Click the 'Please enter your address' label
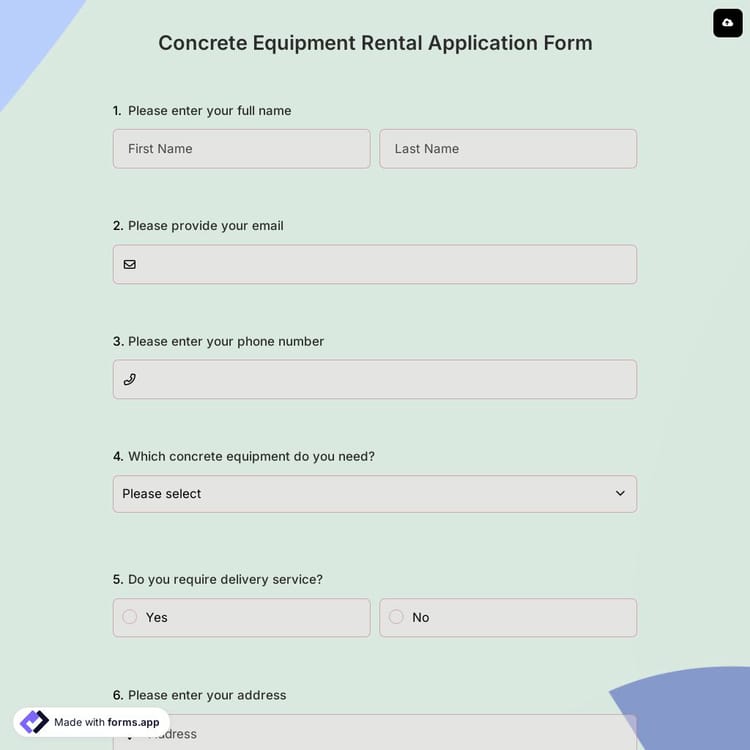Image resolution: width=750 pixels, height=750 pixels. pos(207,695)
